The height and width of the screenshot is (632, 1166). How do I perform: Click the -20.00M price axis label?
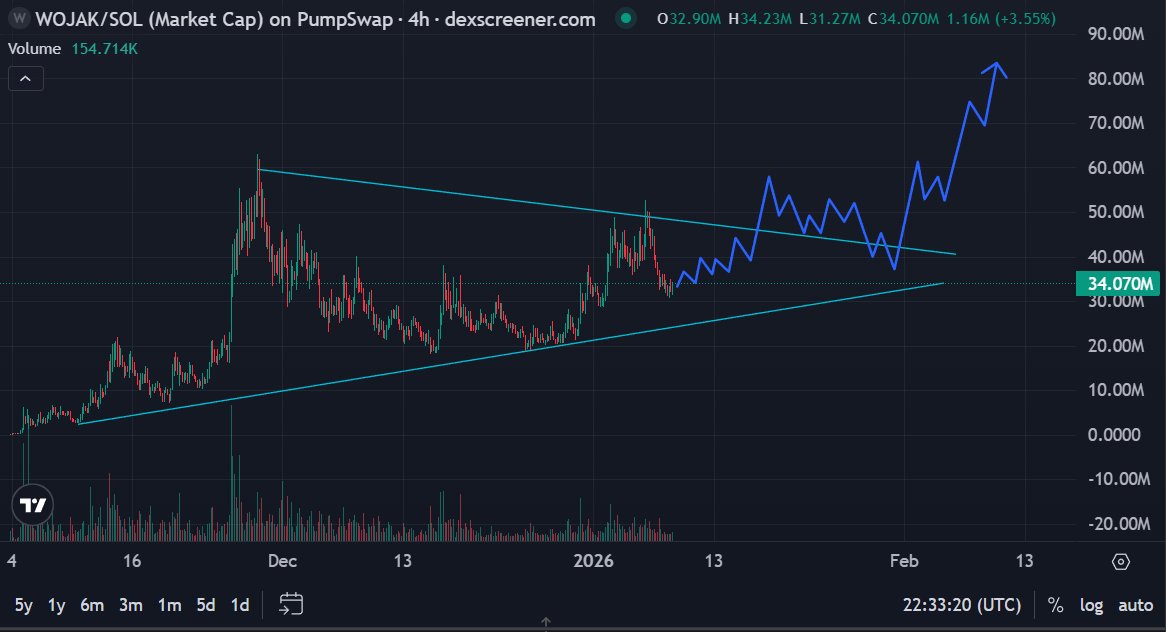tap(1119, 523)
